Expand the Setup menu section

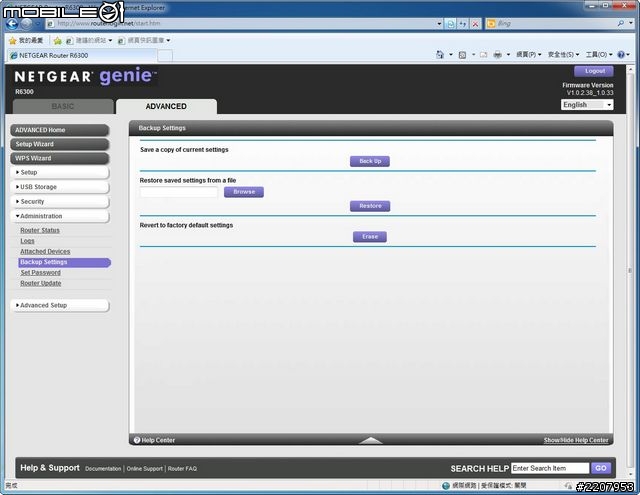(60, 173)
